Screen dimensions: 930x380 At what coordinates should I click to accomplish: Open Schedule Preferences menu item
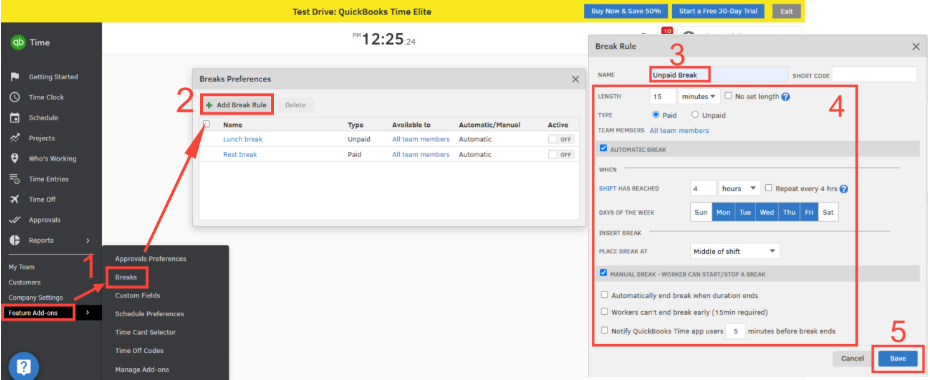[149, 314]
